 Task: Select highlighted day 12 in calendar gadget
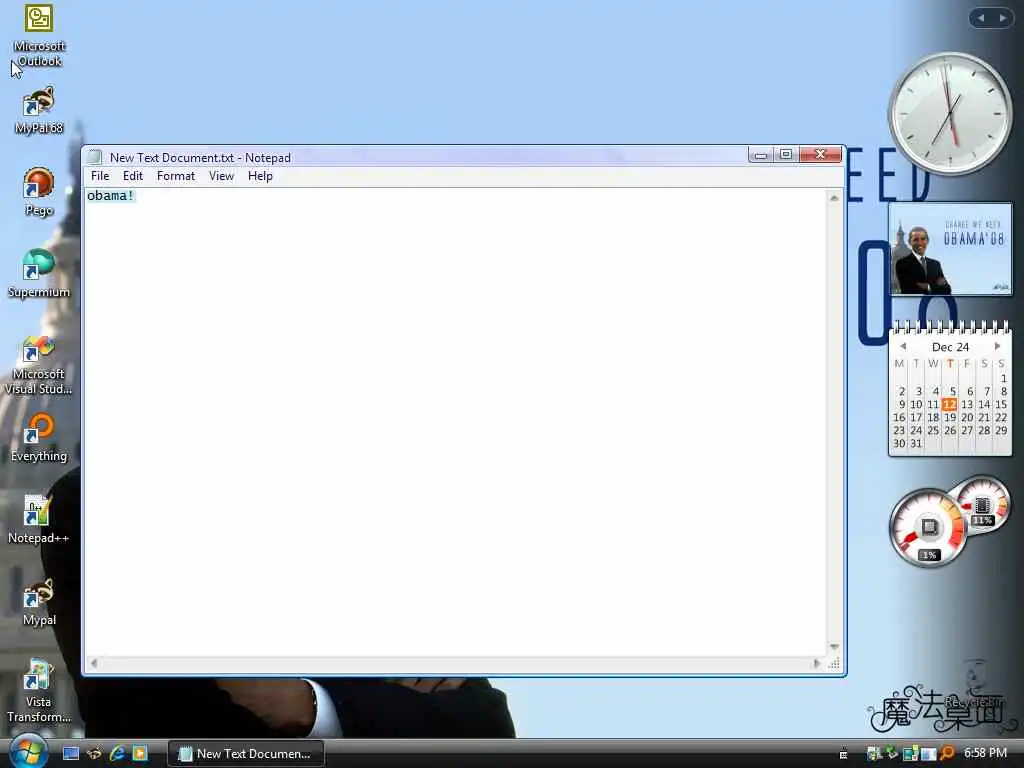(950, 404)
